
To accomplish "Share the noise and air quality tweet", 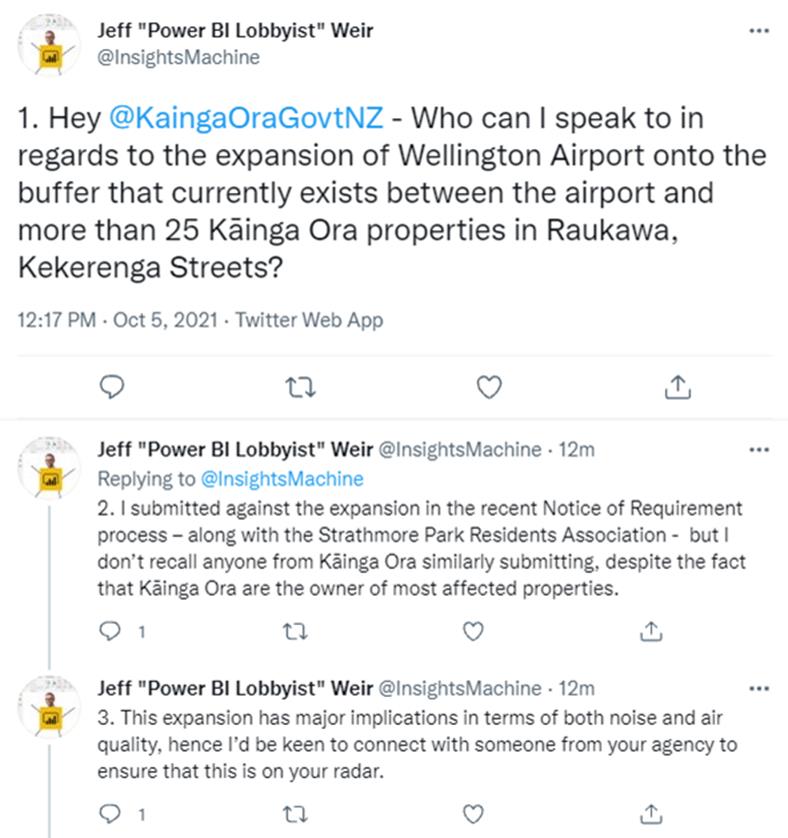I will 651,812.
